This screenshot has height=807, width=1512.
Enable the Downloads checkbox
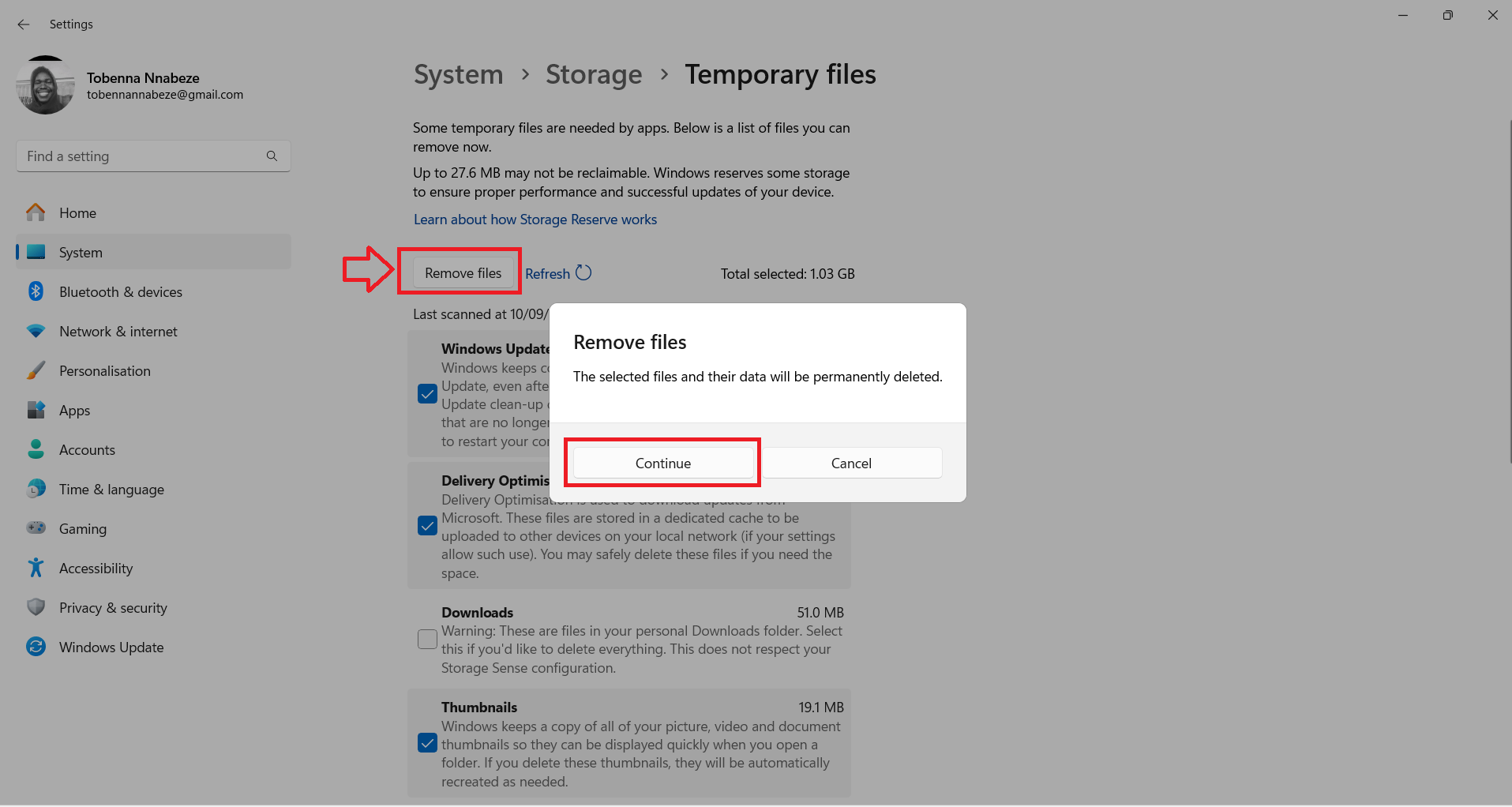tap(427, 640)
